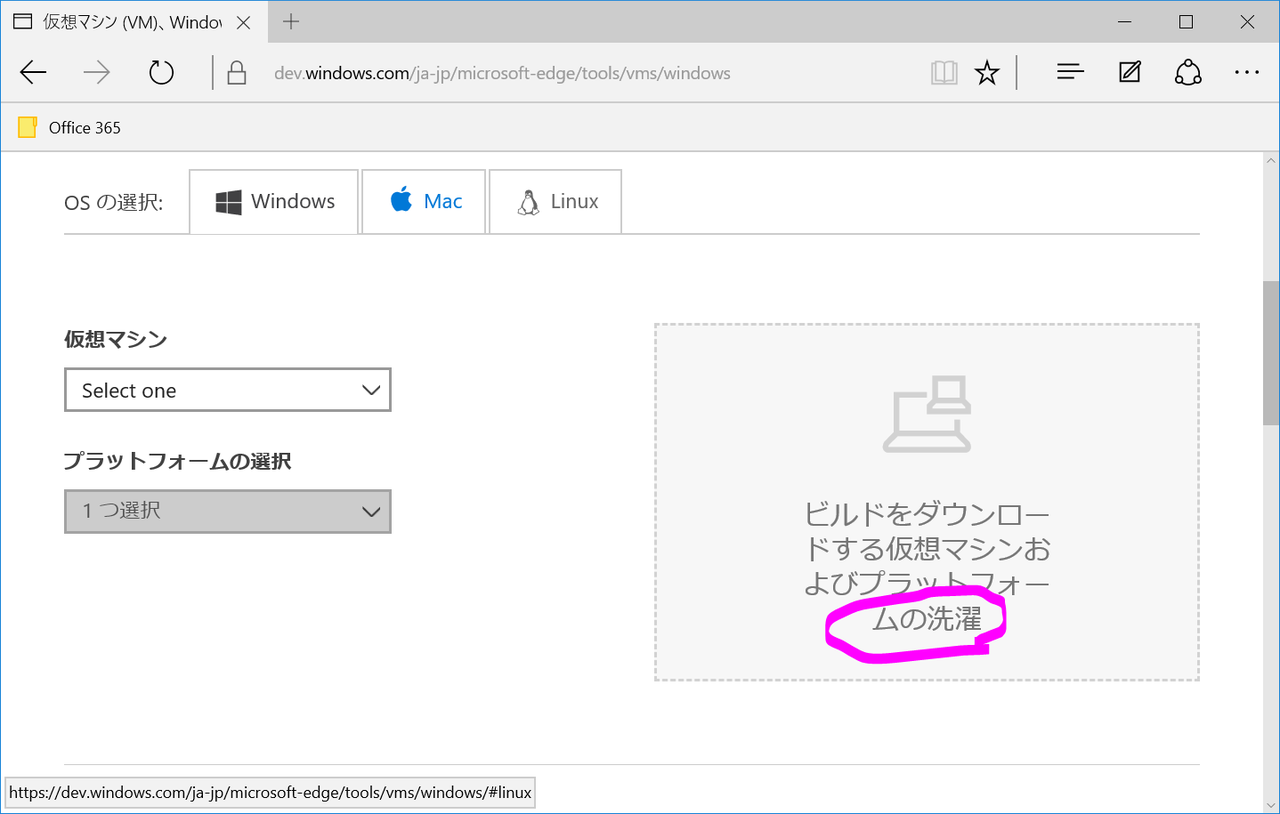Screen dimensions: 1280x814
Task: Open the Share icon
Action: click(1188, 72)
